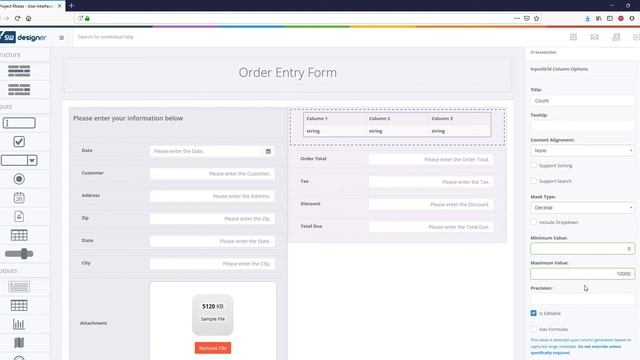Image resolution: width=640 pixels, height=360 pixels.
Task: Uncheck the Is Editable checkbox
Action: click(533, 313)
